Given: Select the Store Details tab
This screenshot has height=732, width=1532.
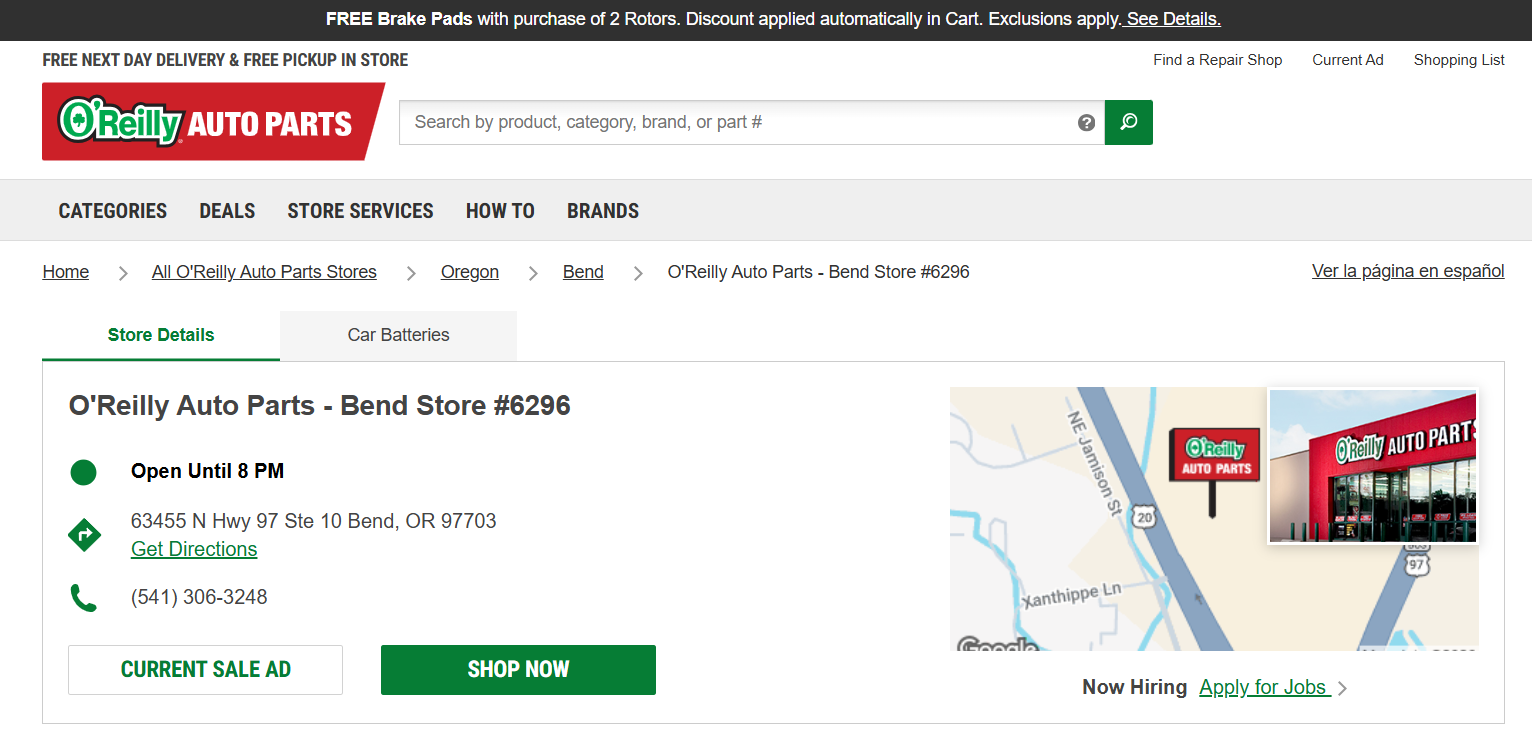Looking at the screenshot, I should tap(161, 335).
